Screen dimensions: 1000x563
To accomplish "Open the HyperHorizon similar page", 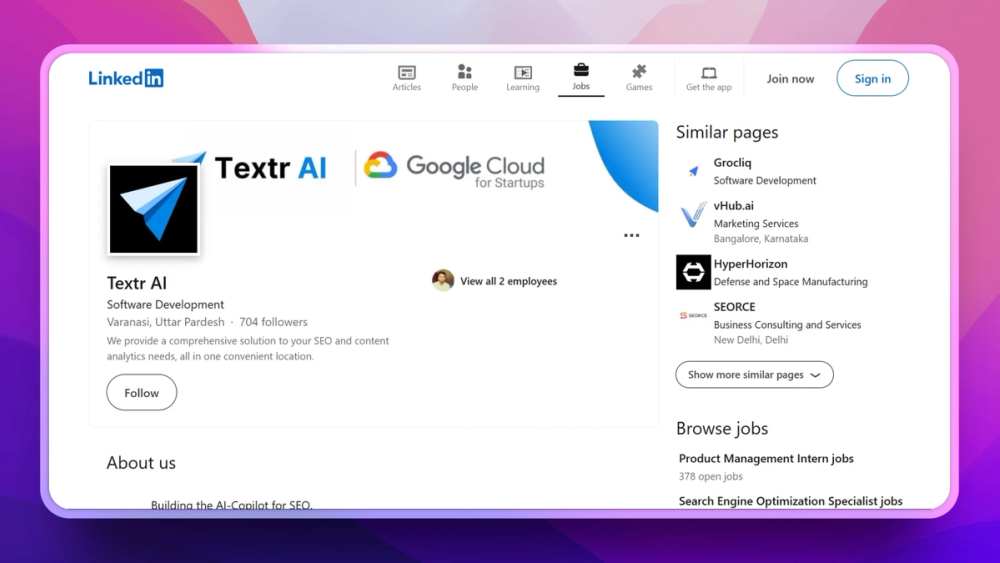I will pos(751,263).
